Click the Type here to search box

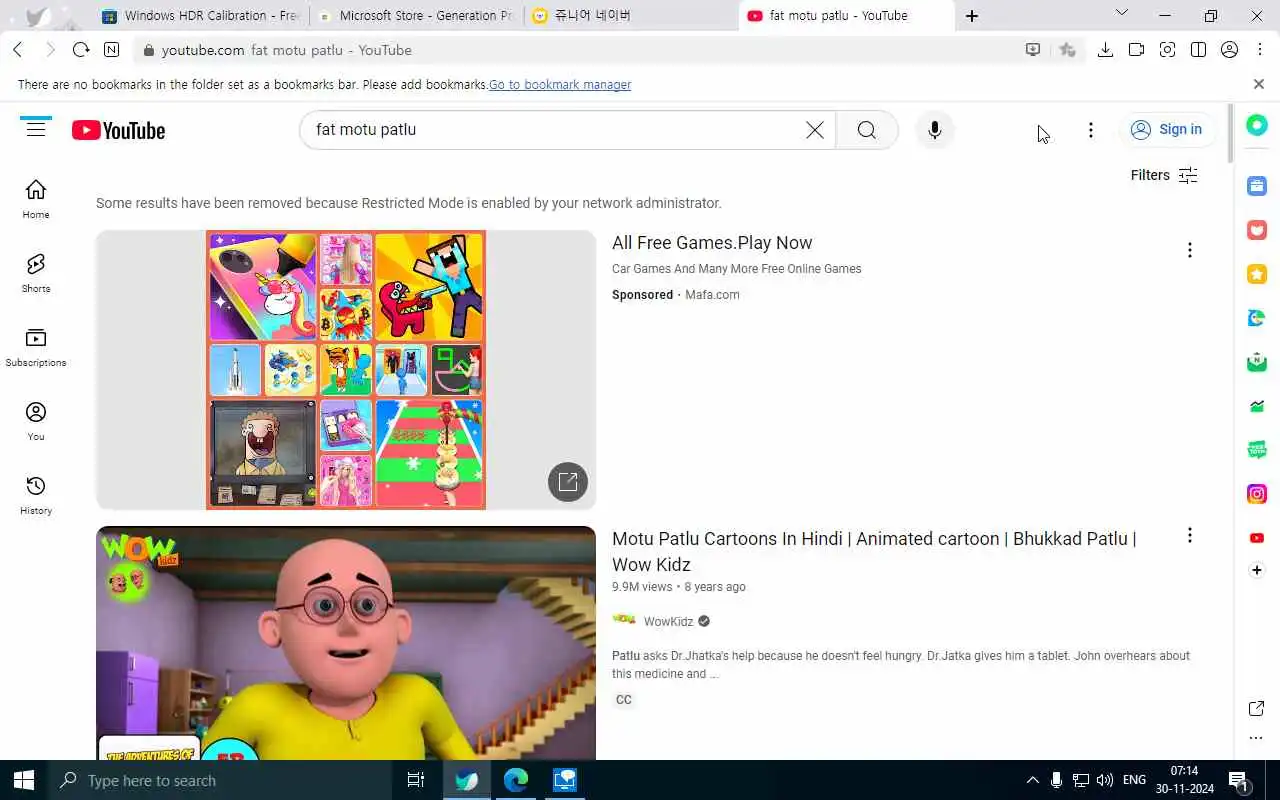point(220,780)
